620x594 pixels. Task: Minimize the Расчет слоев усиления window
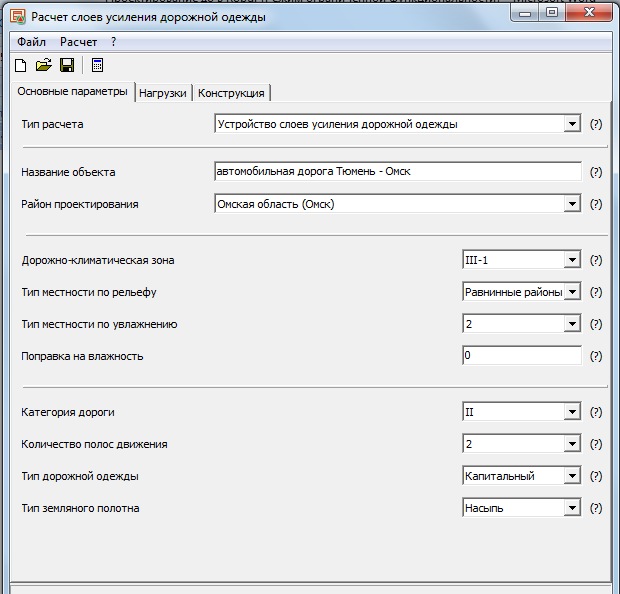525,13
